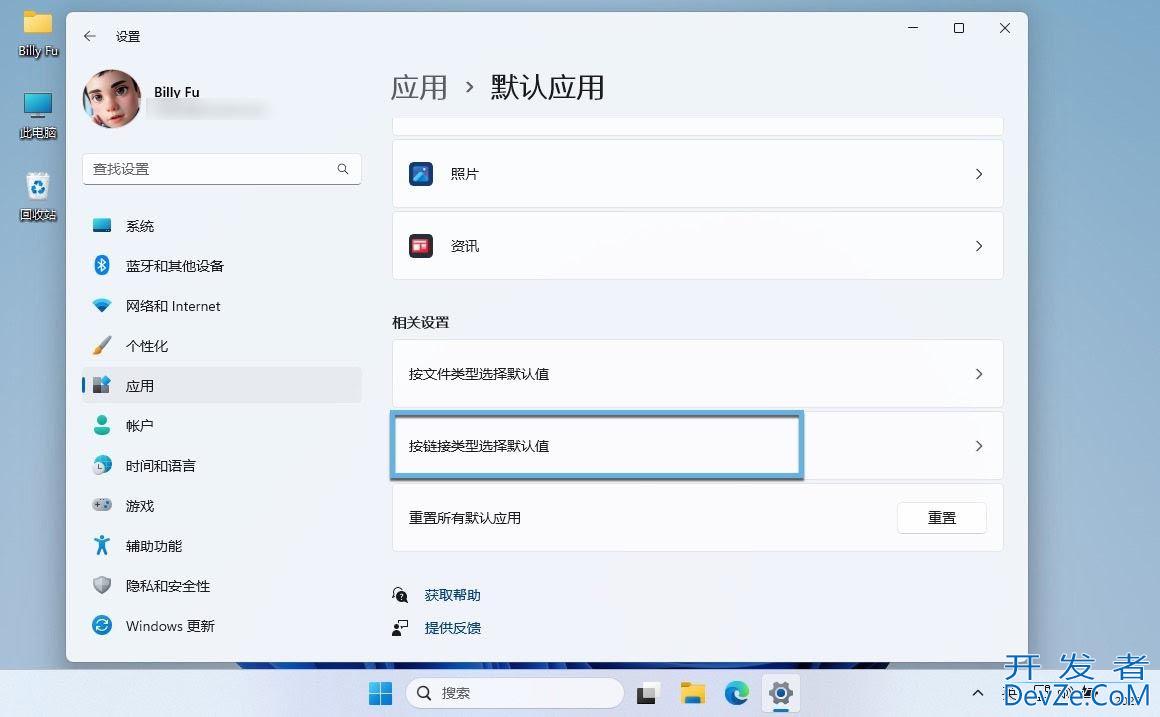Click the Wi-Fi network icon in sidebar
This screenshot has height=717, width=1160.
click(101, 305)
